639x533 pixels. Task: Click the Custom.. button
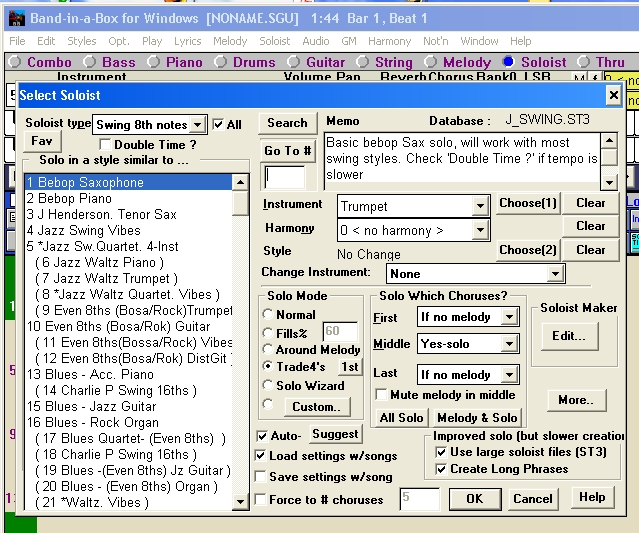coord(316,407)
